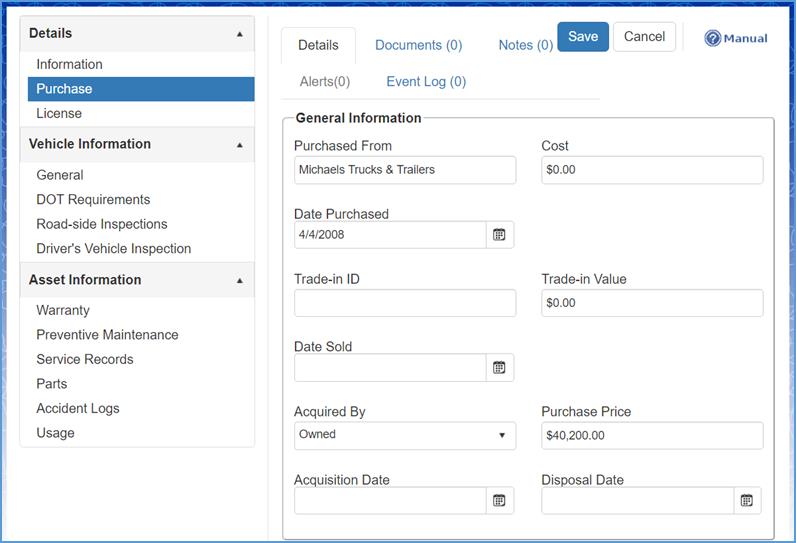Select License in the sidebar
796x543 pixels.
pos(59,114)
